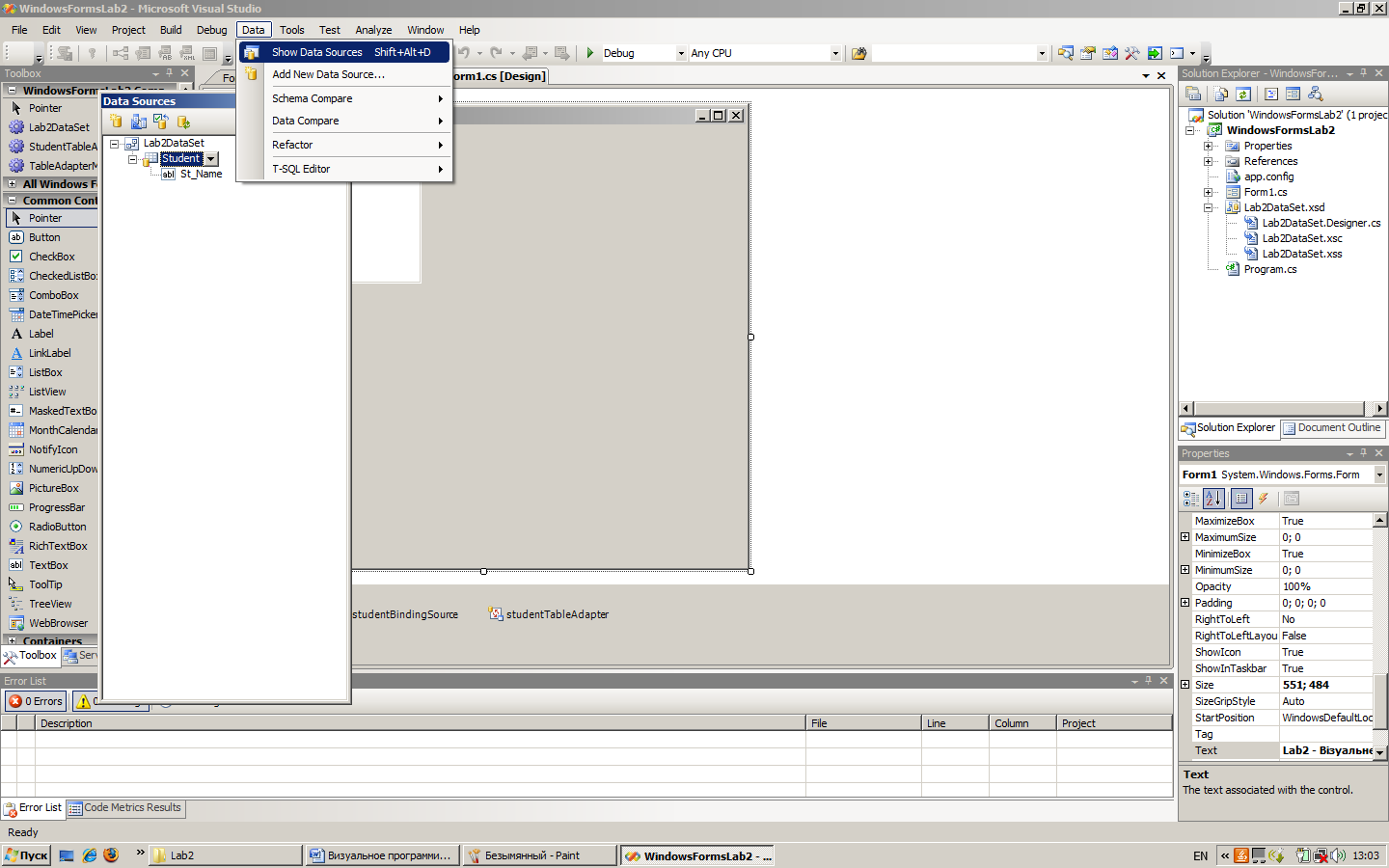The width and height of the screenshot is (1389, 868).
Task: Click Start Page toolbar icon
Action: 1155,53
